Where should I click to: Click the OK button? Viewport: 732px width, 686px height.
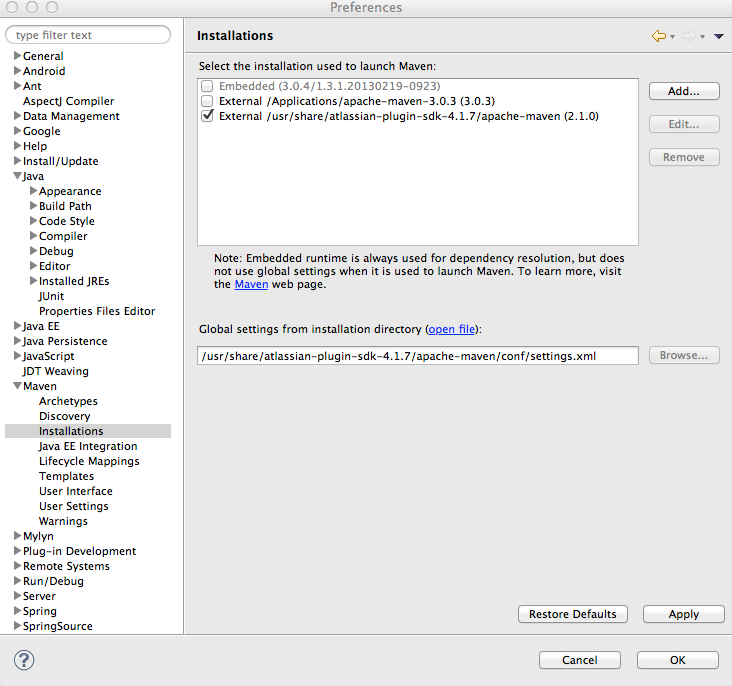pyautogui.click(x=678, y=660)
